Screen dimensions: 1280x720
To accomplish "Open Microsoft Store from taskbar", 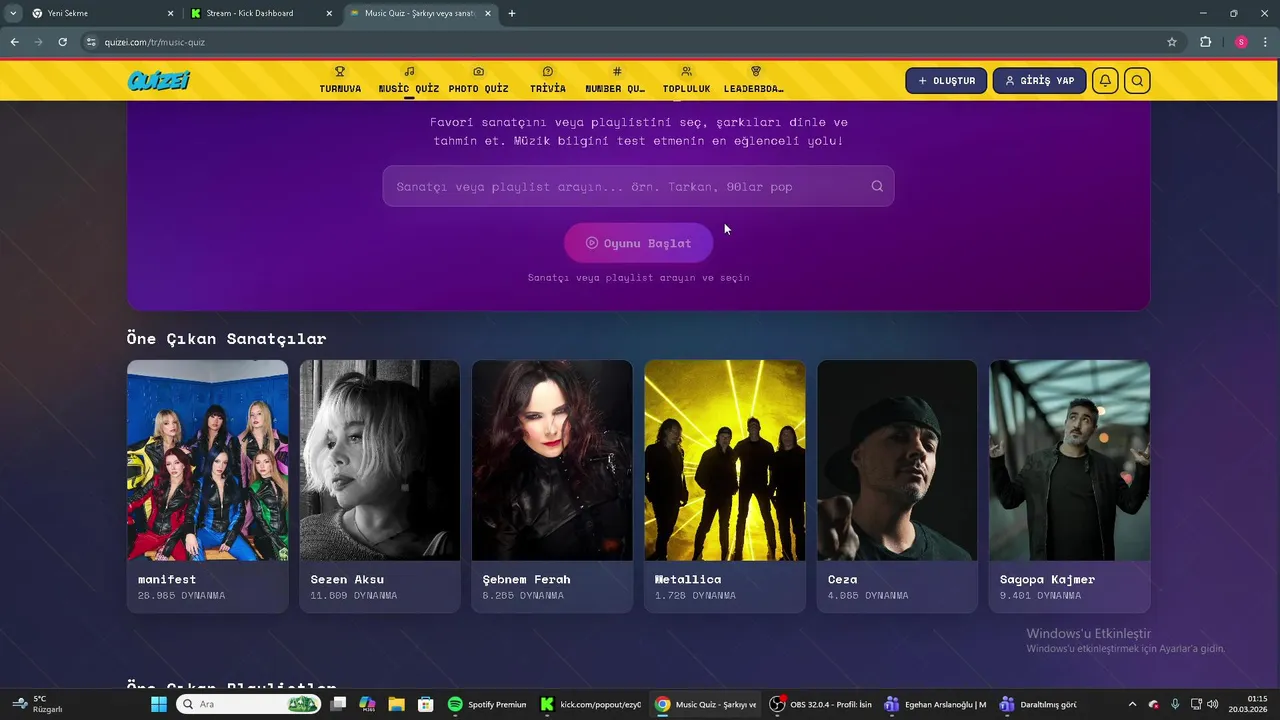I will pyautogui.click(x=425, y=704).
